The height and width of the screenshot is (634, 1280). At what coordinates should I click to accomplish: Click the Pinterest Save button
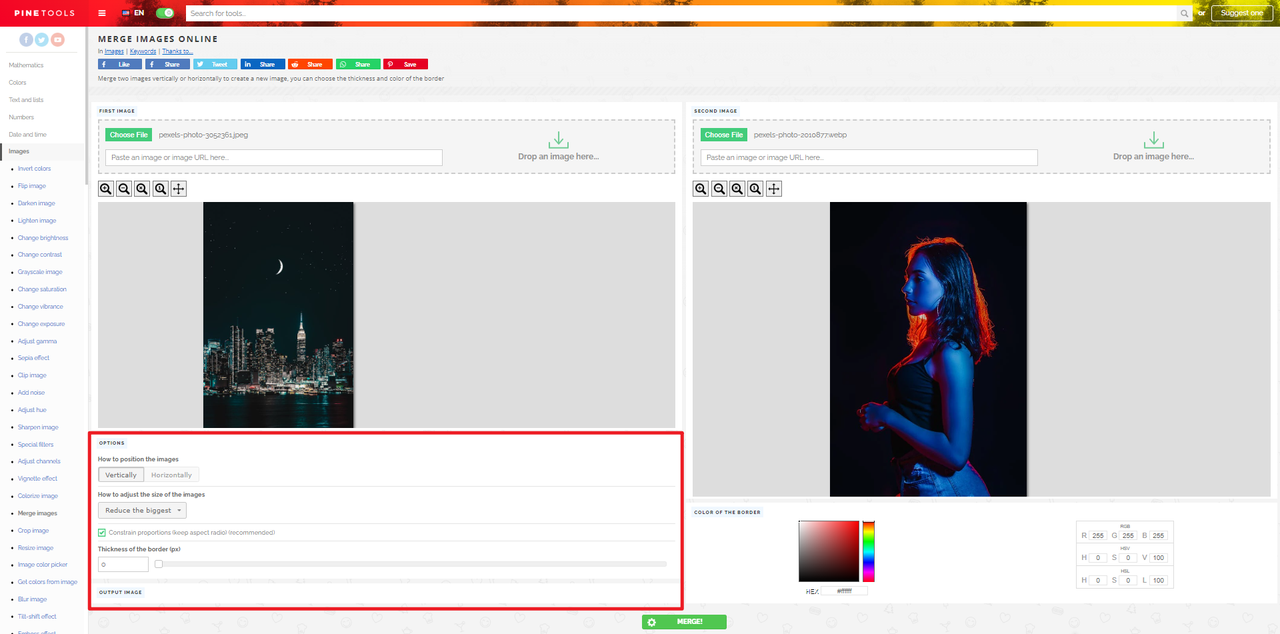(x=405, y=64)
